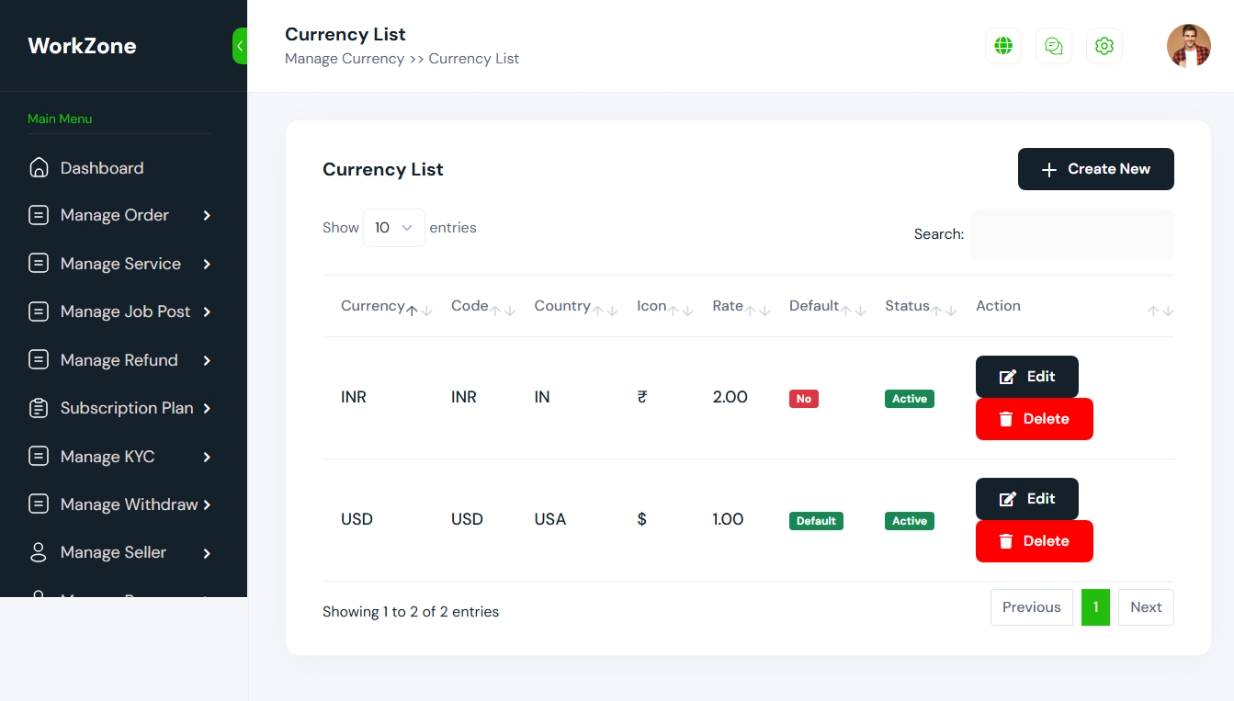This screenshot has width=1234, height=701.
Task: Click the dollar symbol in the USD row
Action: (x=642, y=519)
